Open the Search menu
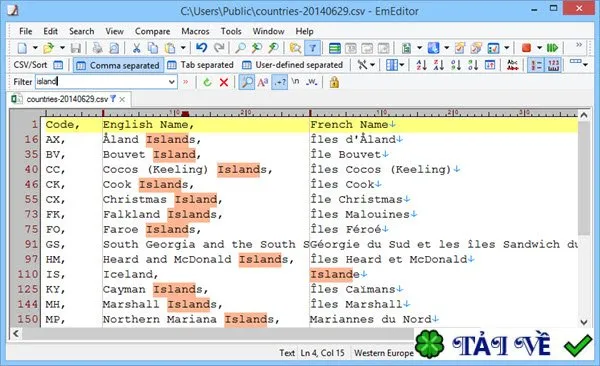The image size is (600, 366). tap(82, 31)
